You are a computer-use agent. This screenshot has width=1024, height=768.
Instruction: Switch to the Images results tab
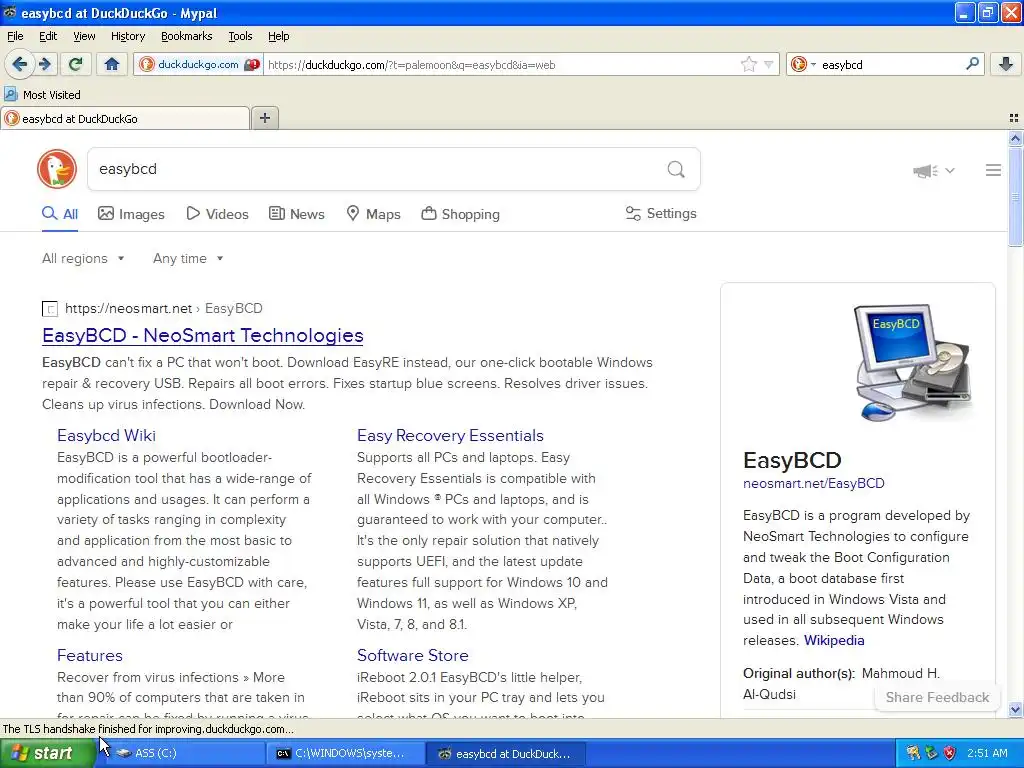click(131, 214)
